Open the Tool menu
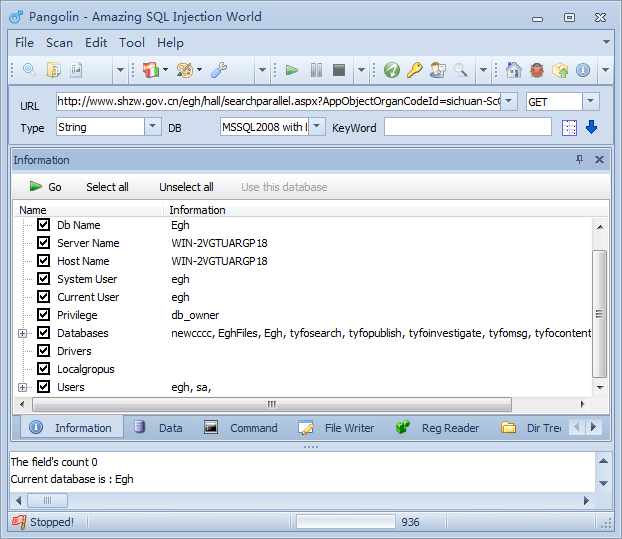 pos(132,43)
